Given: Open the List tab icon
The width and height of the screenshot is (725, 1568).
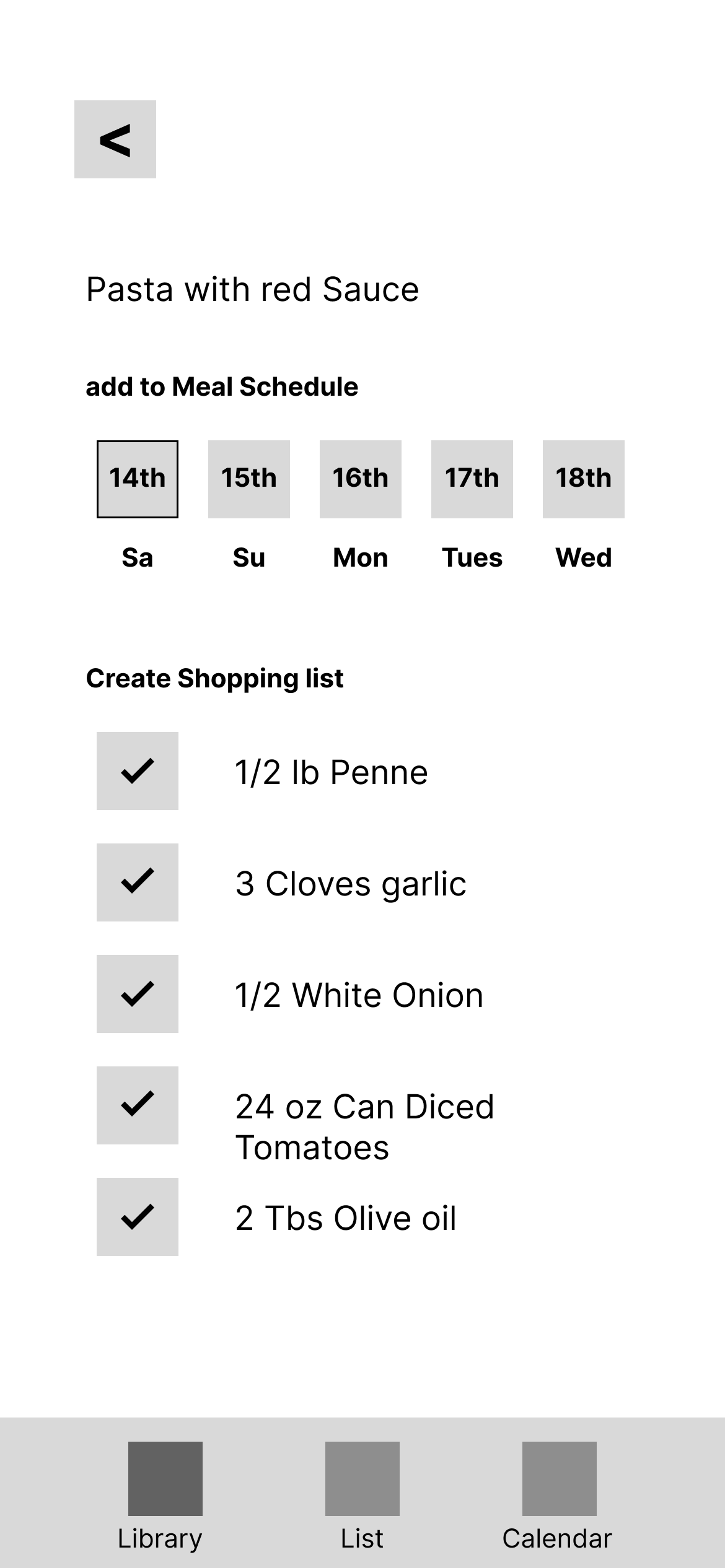Looking at the screenshot, I should point(362,1478).
